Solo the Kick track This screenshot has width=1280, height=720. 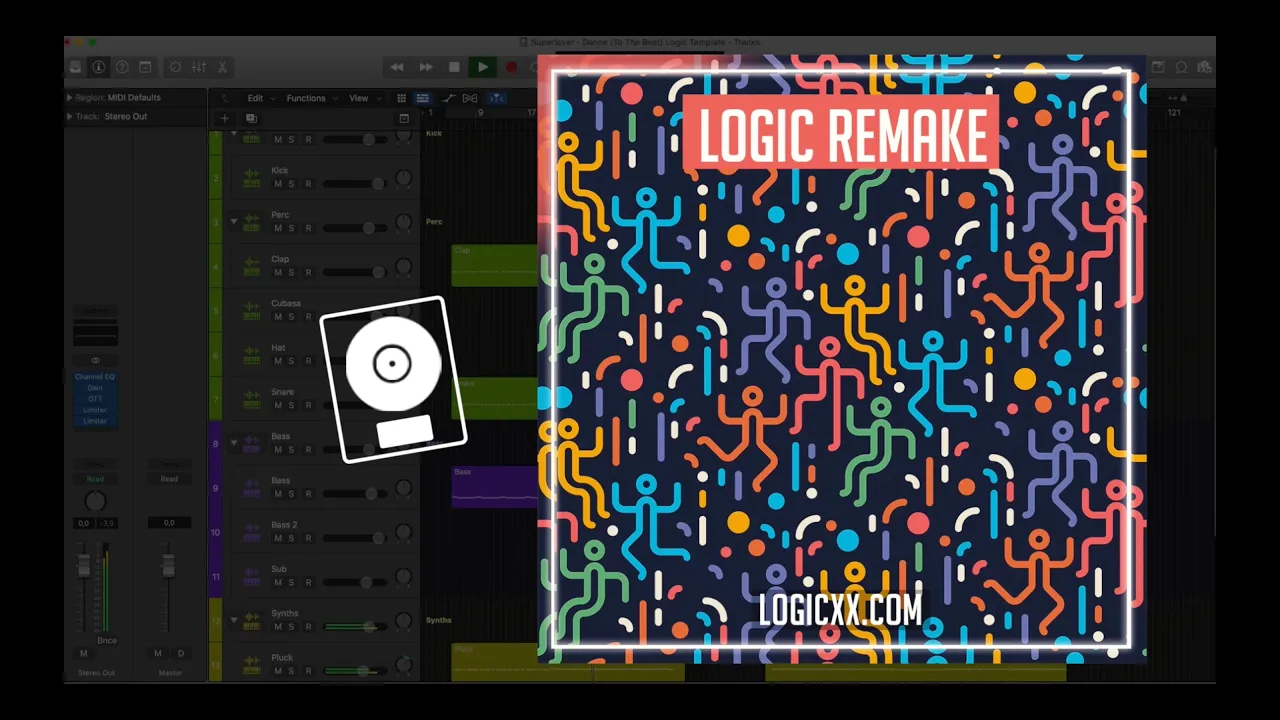pyautogui.click(x=291, y=184)
